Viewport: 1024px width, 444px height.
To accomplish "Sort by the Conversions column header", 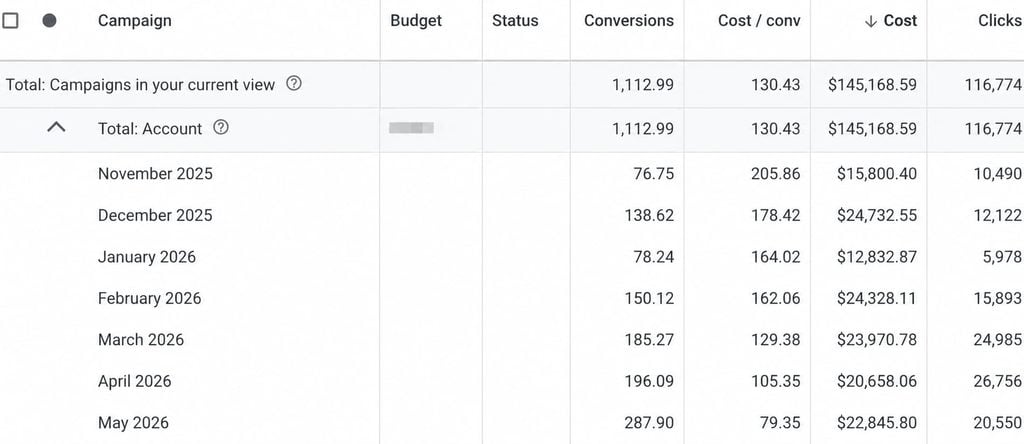I will (x=629, y=21).
